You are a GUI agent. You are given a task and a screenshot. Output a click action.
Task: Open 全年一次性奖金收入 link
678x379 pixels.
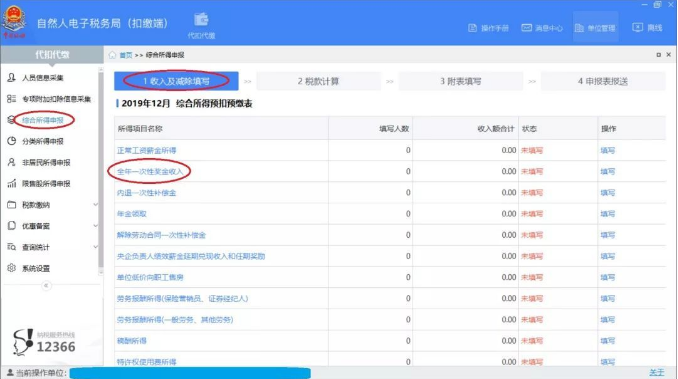[x=150, y=172]
